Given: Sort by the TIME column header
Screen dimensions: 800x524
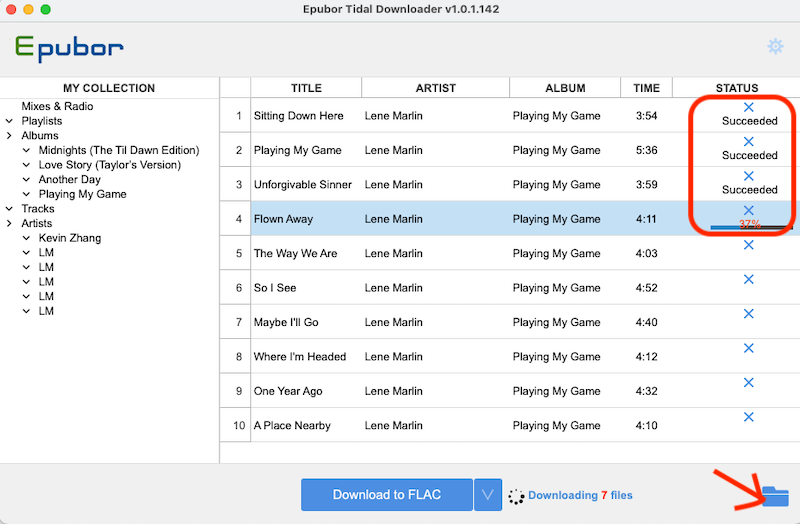Looking at the screenshot, I should [x=646, y=88].
